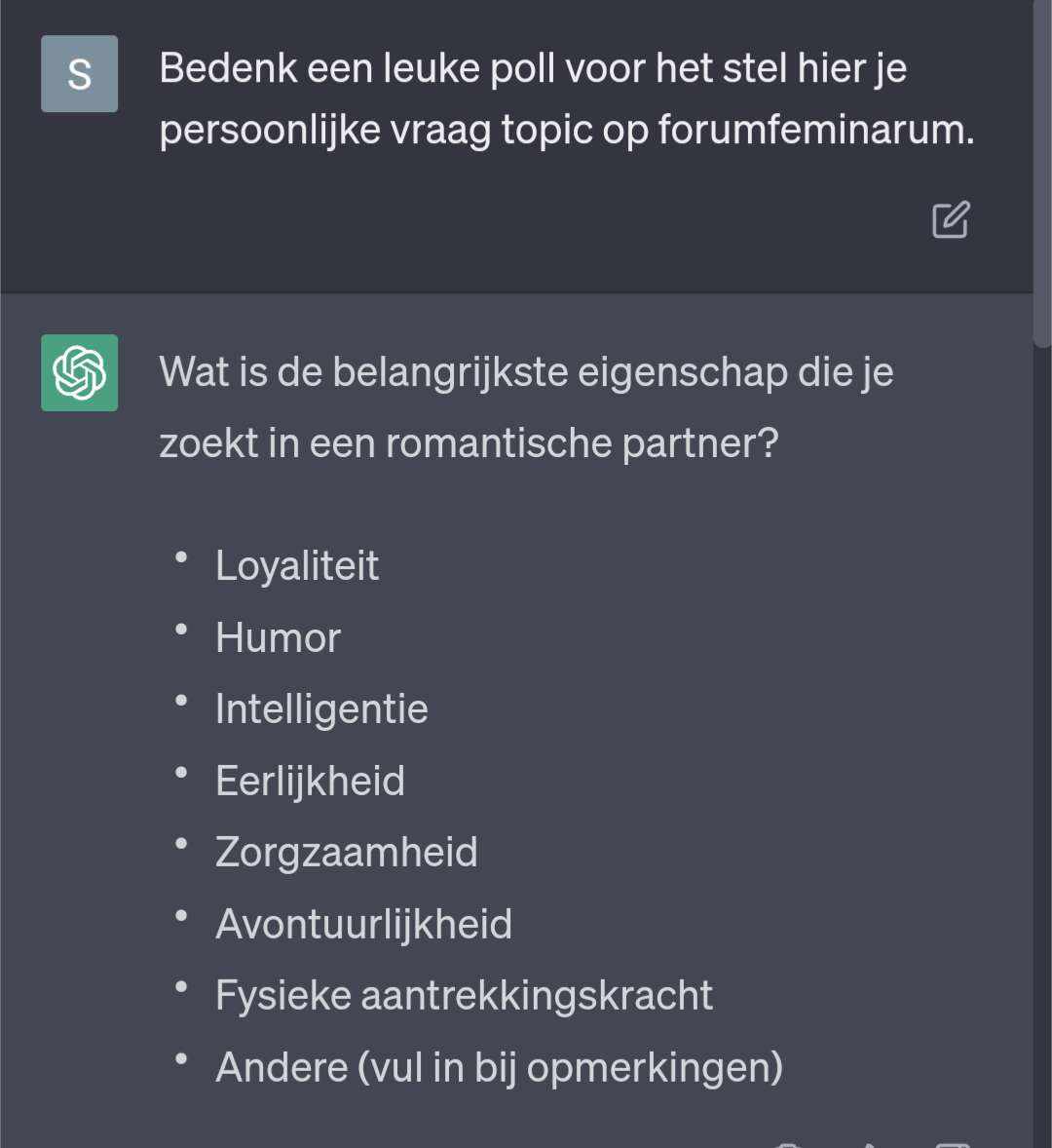Click the user prompt text about forumfeminarum

(x=567, y=98)
